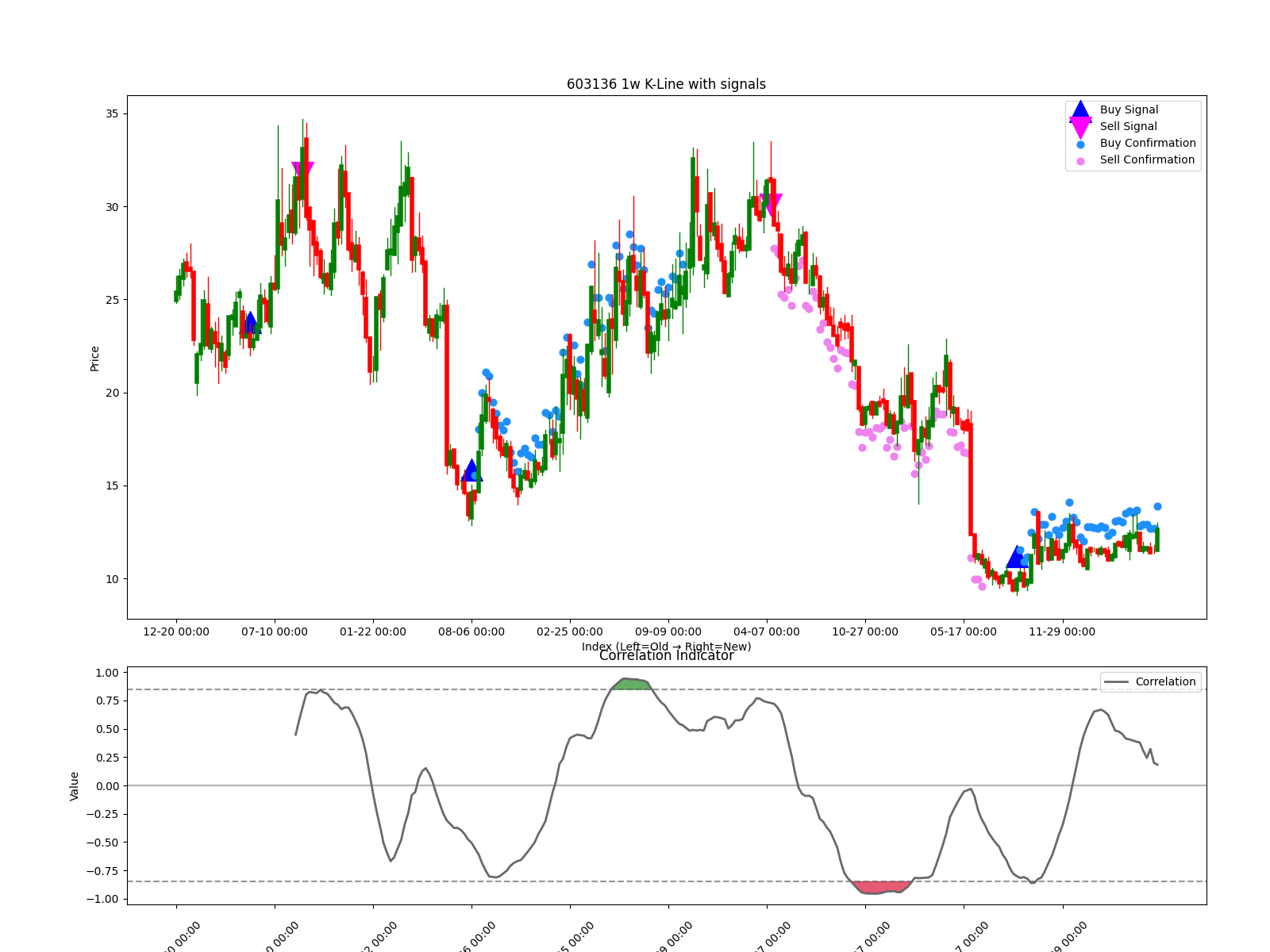Click the red shaded correlation trough region
Screen dimensions: 1270x952
point(881,887)
